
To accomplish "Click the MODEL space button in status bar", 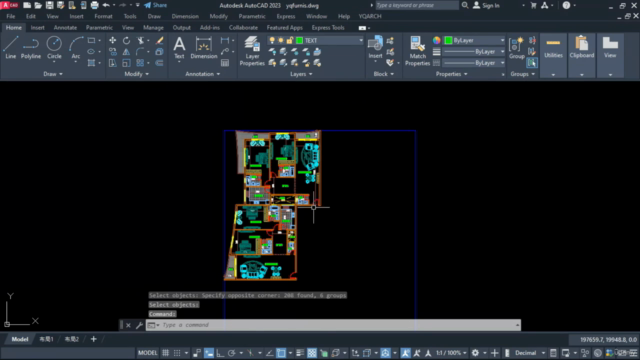I will 147,353.
